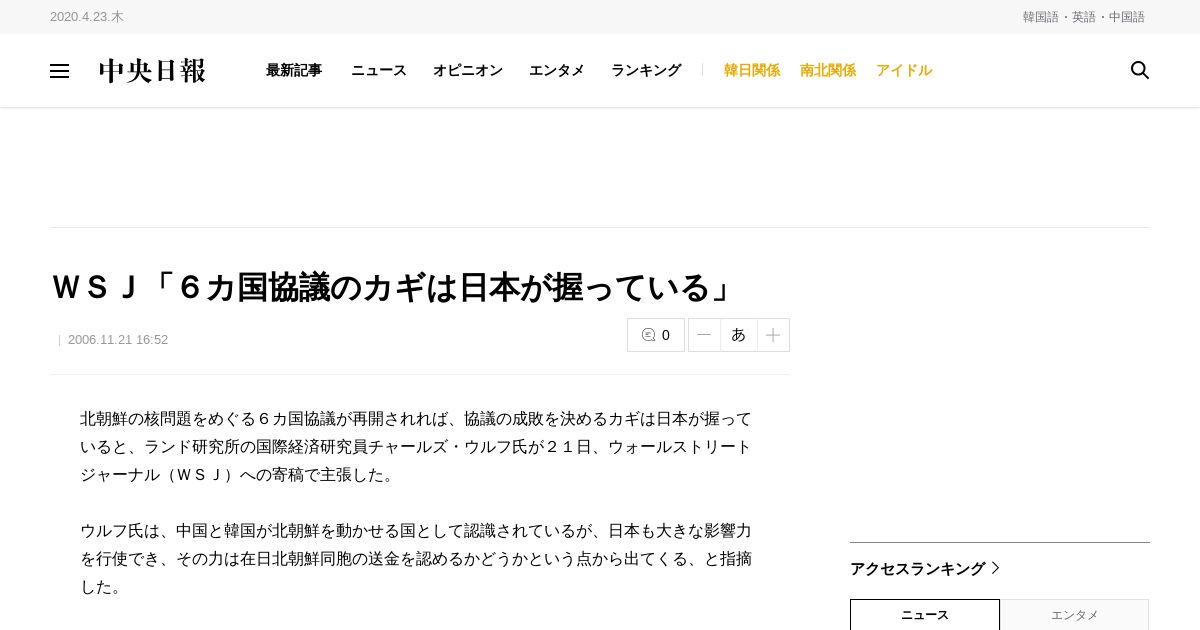Decrease font size with minus icon
Viewport: 1200px width, 630px height.
point(704,335)
